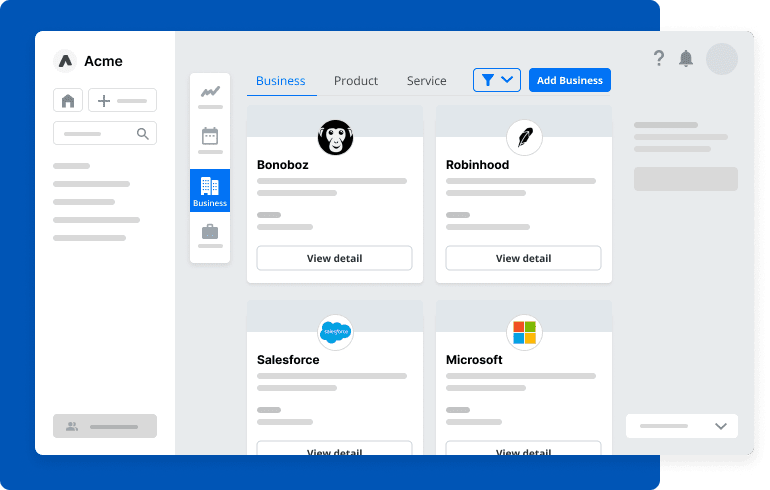The image size is (770, 490).
Task: Select the Robinhood card title
Action: click(477, 165)
